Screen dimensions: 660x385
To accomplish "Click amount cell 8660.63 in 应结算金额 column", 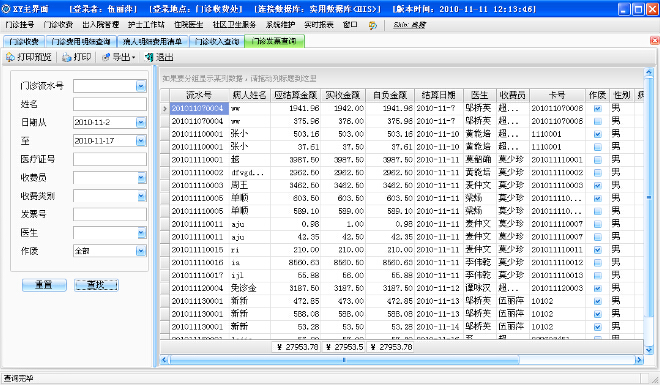I will pyautogui.click(x=295, y=263).
